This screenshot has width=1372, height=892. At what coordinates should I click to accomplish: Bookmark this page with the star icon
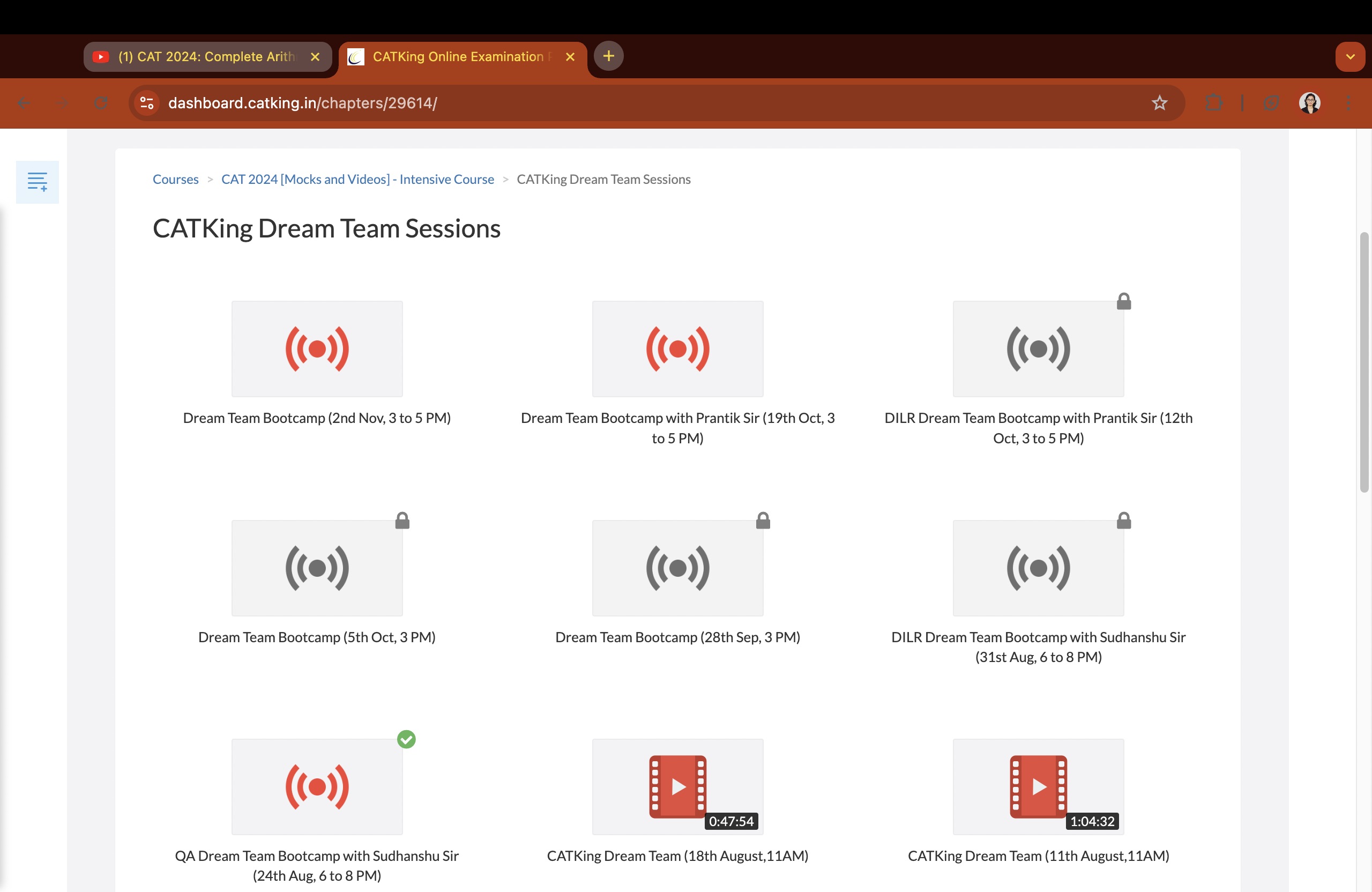1159,103
